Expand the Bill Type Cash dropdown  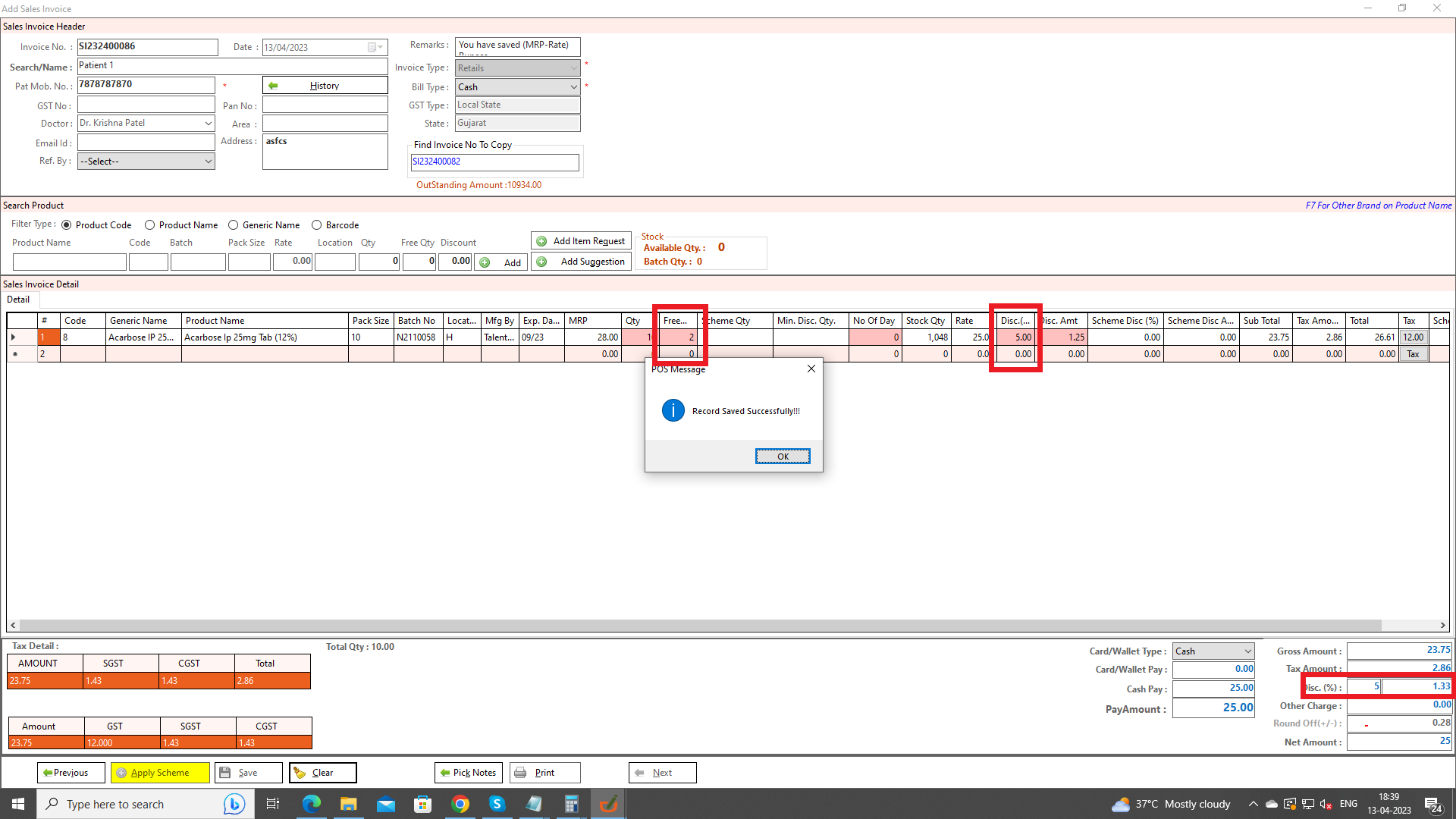coord(573,87)
